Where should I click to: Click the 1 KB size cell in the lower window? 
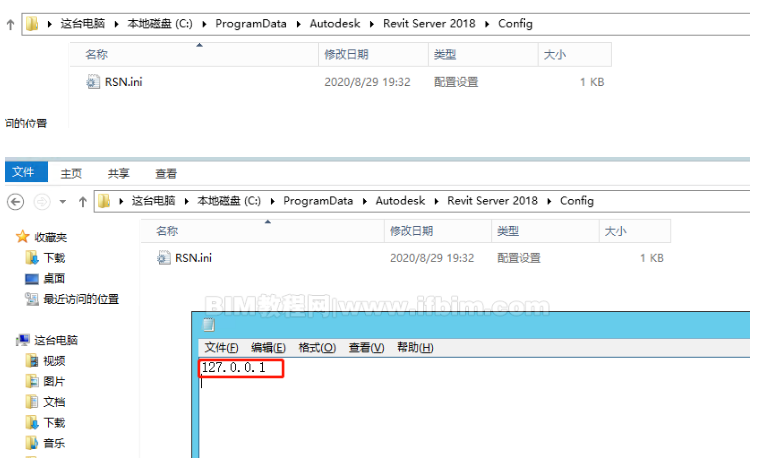652,258
